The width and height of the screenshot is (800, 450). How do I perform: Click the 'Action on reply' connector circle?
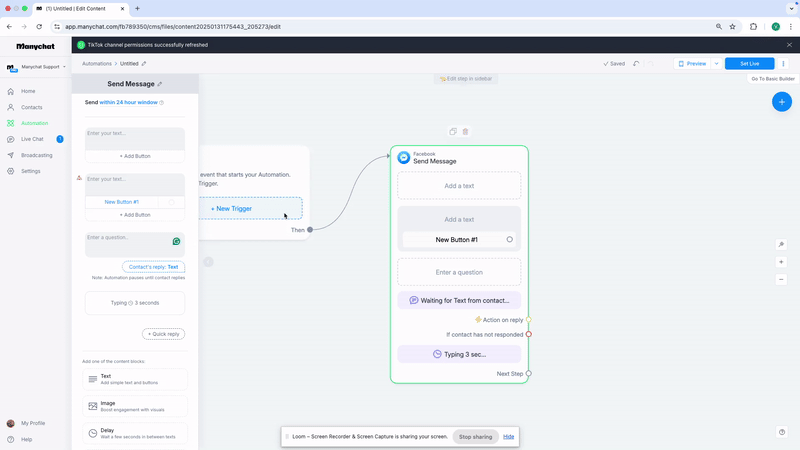(x=529, y=320)
